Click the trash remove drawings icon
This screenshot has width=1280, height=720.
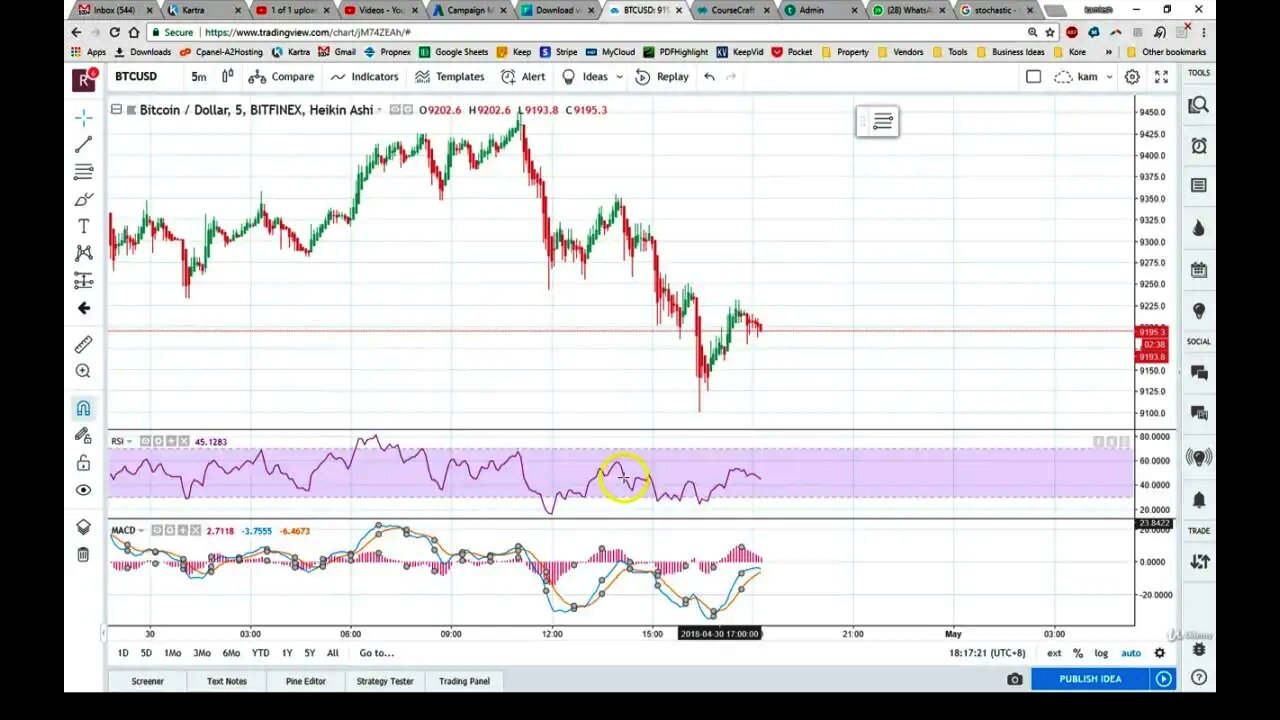point(84,554)
